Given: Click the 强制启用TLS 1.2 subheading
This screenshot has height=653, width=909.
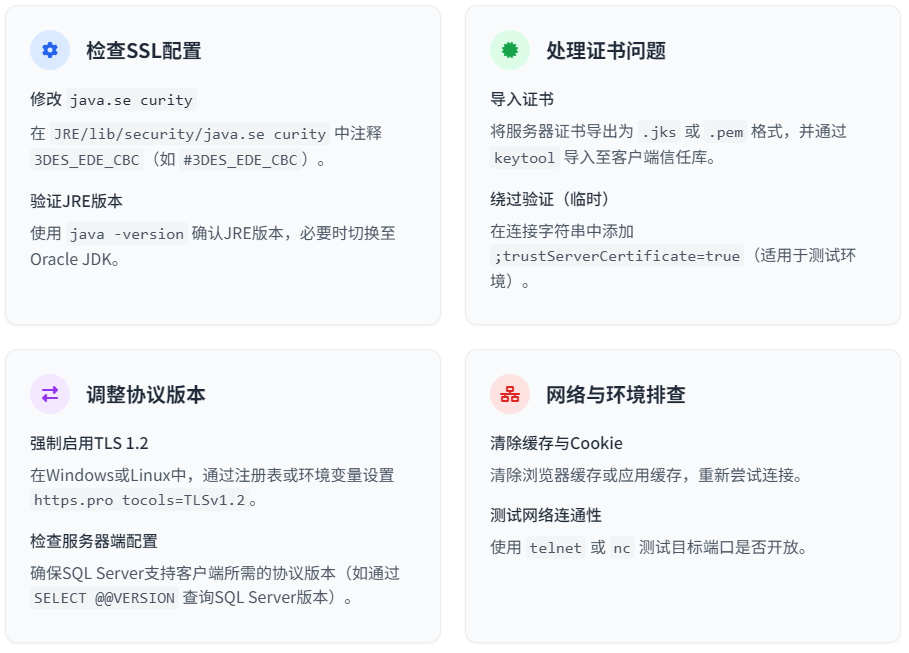Looking at the screenshot, I should pyautogui.click(x=89, y=444).
